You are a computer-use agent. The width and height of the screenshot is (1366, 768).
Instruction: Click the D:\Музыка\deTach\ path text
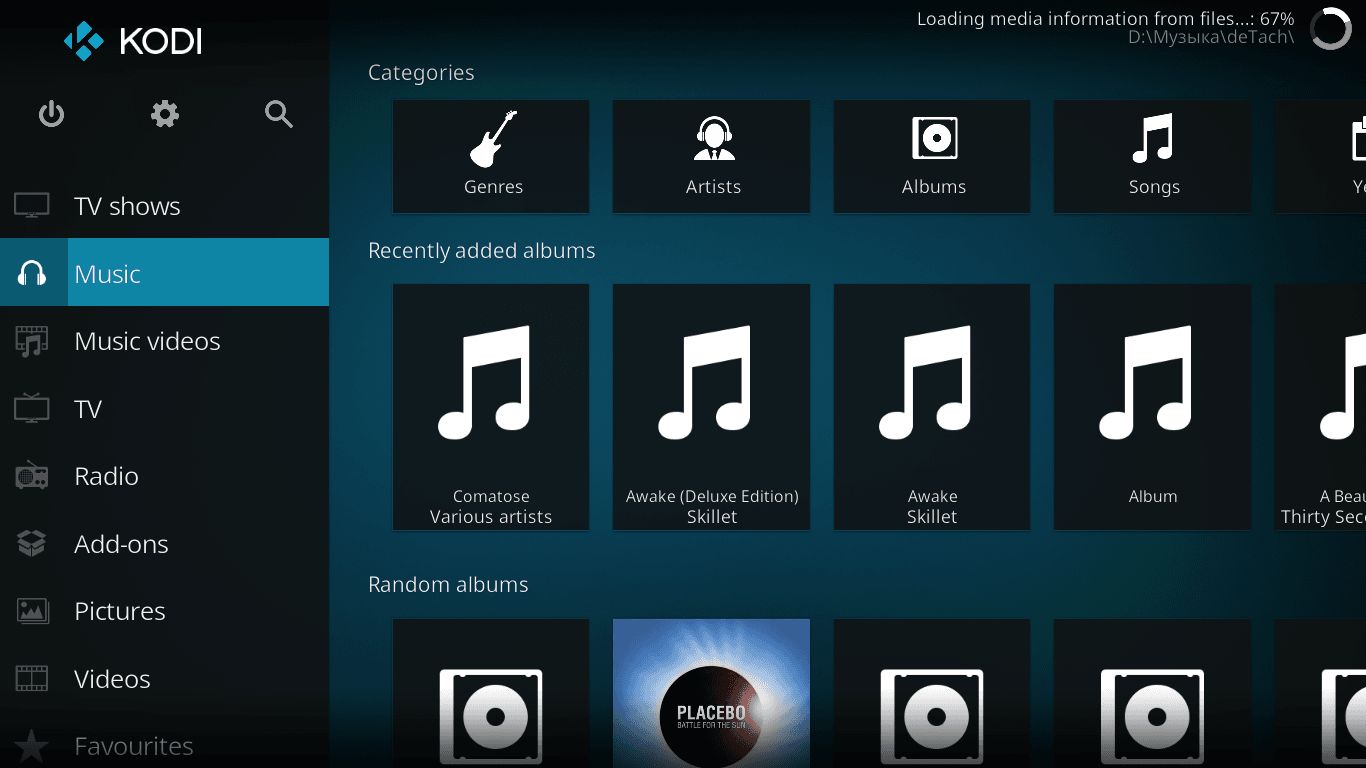click(x=1211, y=37)
